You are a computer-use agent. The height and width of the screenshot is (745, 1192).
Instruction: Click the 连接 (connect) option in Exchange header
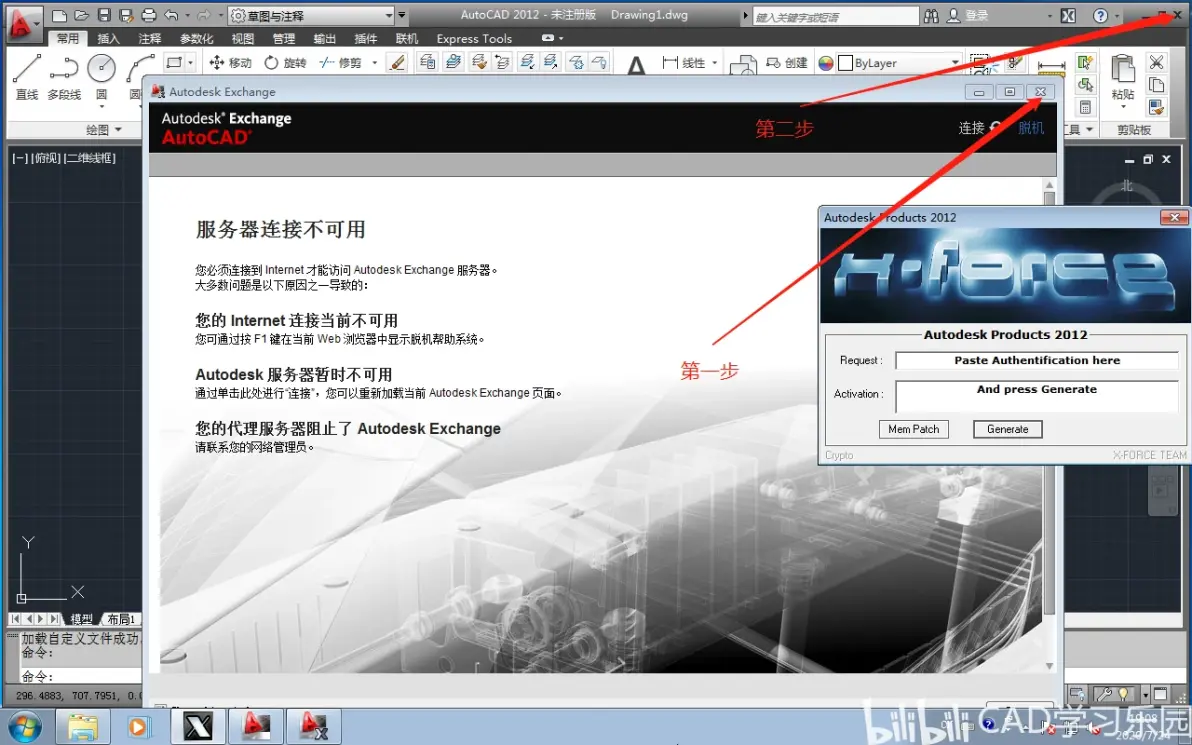pos(972,128)
